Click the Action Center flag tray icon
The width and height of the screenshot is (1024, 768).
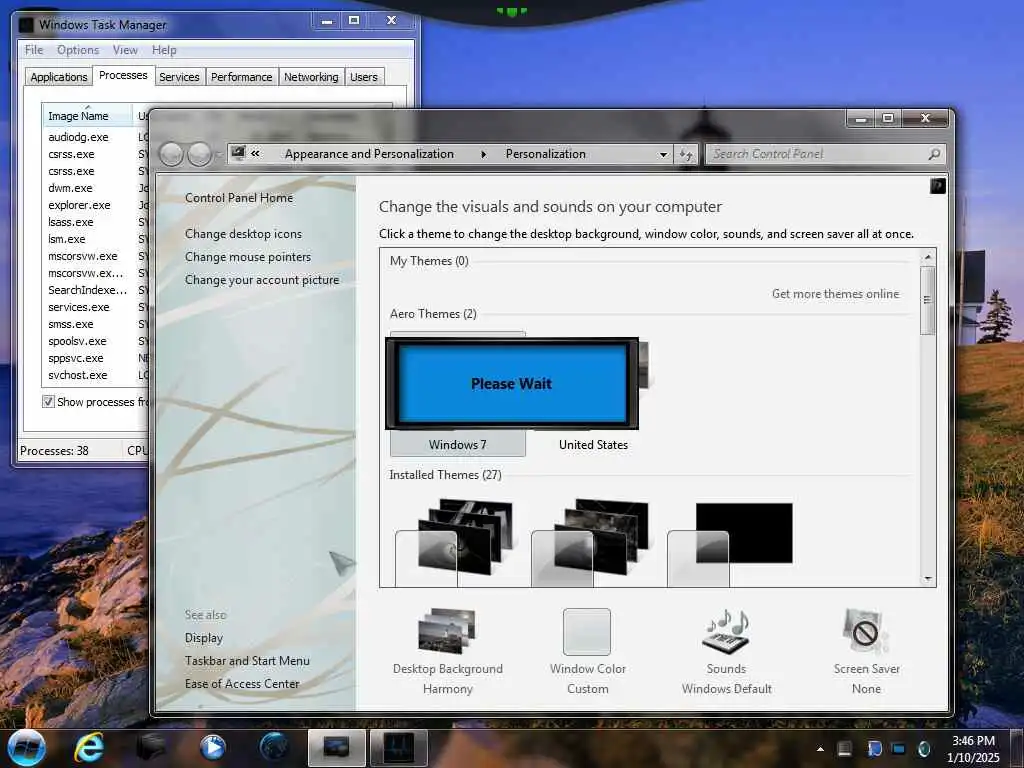pos(874,748)
